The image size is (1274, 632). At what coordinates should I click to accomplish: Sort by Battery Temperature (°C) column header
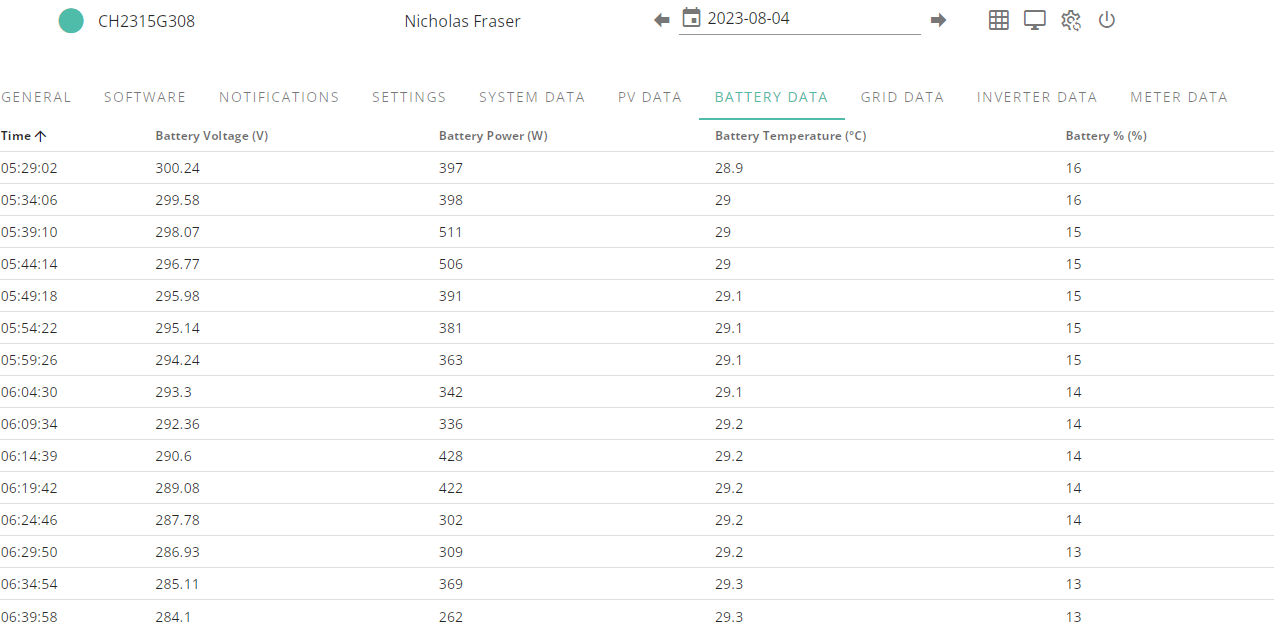(791, 136)
